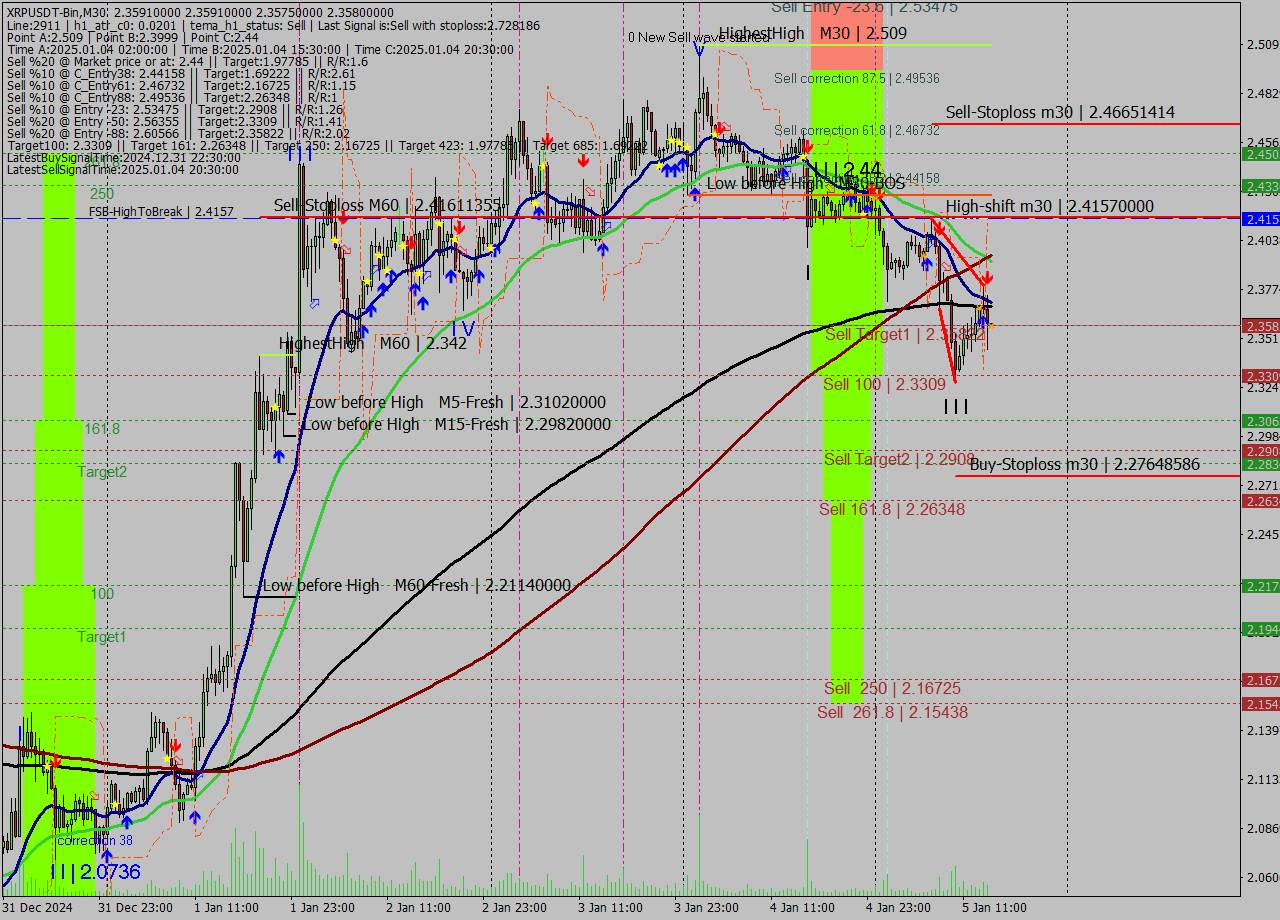
Task: Click the blue 2.415 price tag
Action: point(1260,218)
